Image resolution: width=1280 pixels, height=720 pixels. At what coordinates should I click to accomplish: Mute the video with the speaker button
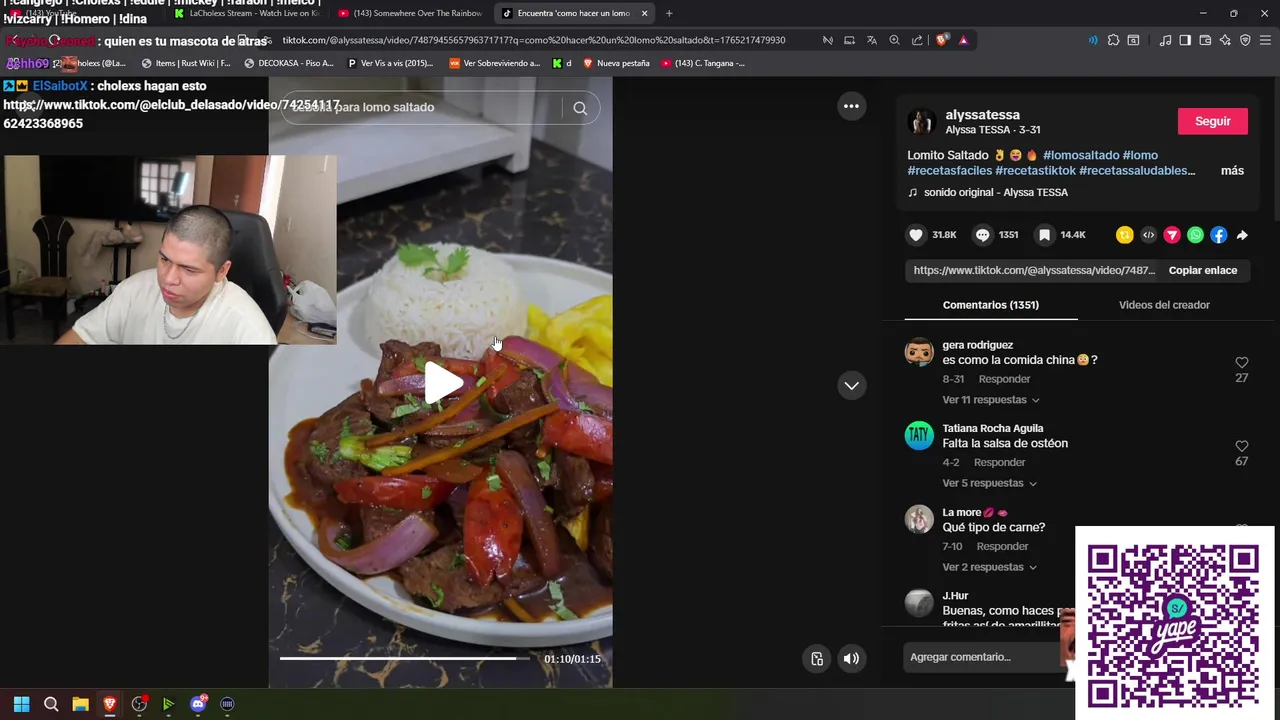pos(851,658)
